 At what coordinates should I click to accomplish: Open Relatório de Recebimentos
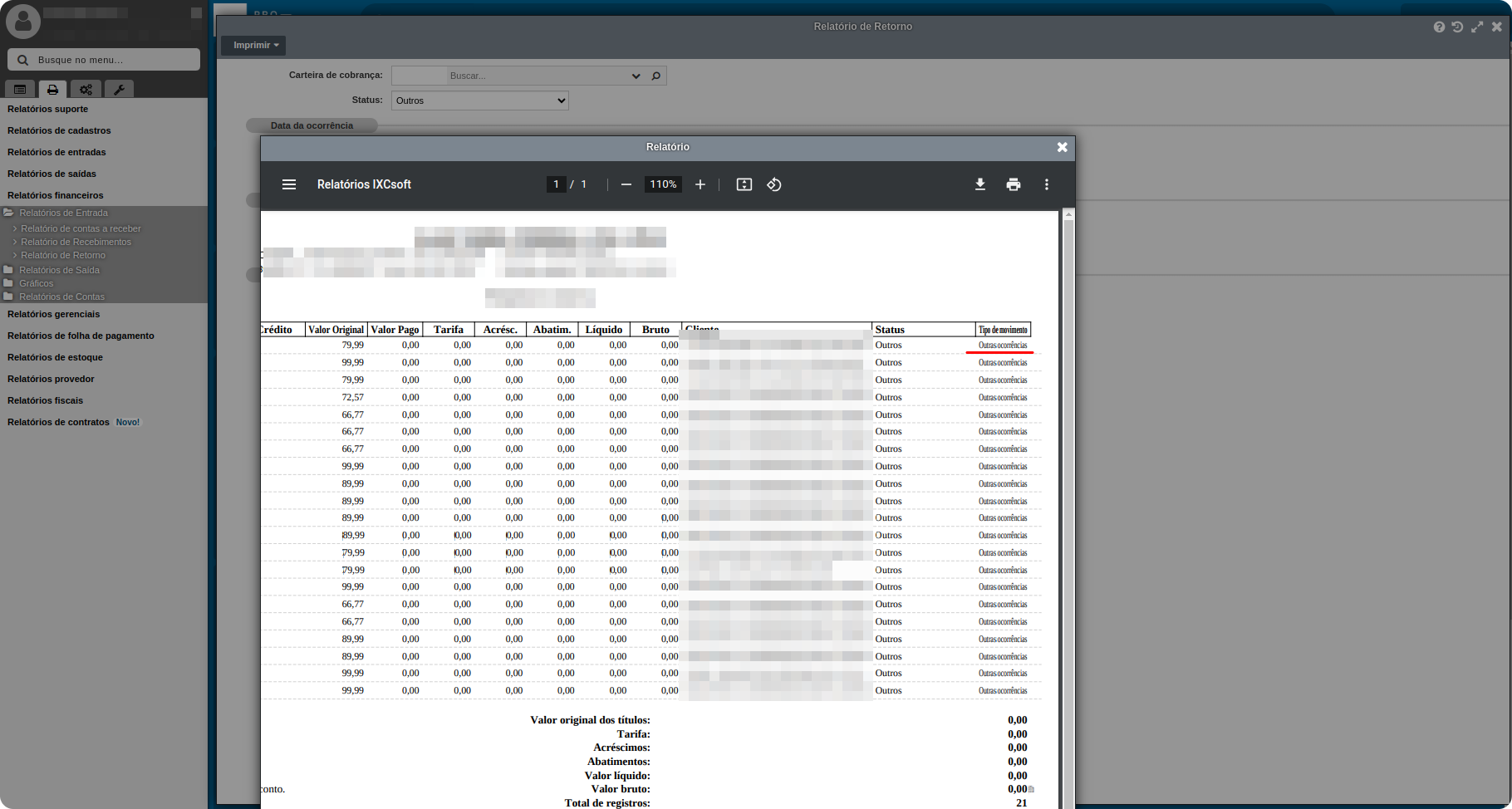click(76, 242)
